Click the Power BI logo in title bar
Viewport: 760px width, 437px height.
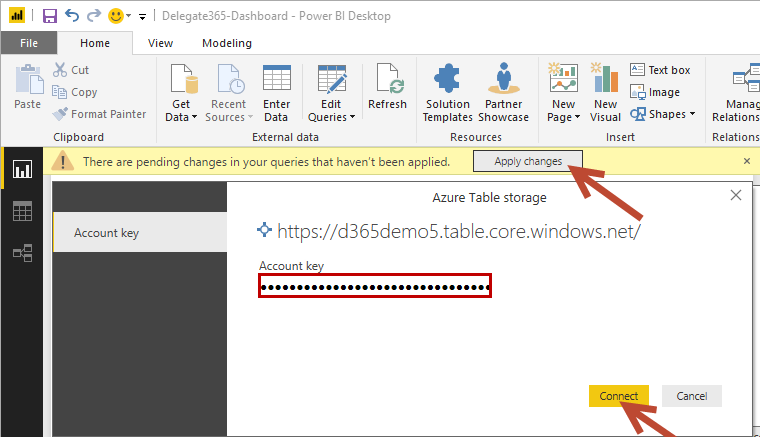(x=17, y=16)
